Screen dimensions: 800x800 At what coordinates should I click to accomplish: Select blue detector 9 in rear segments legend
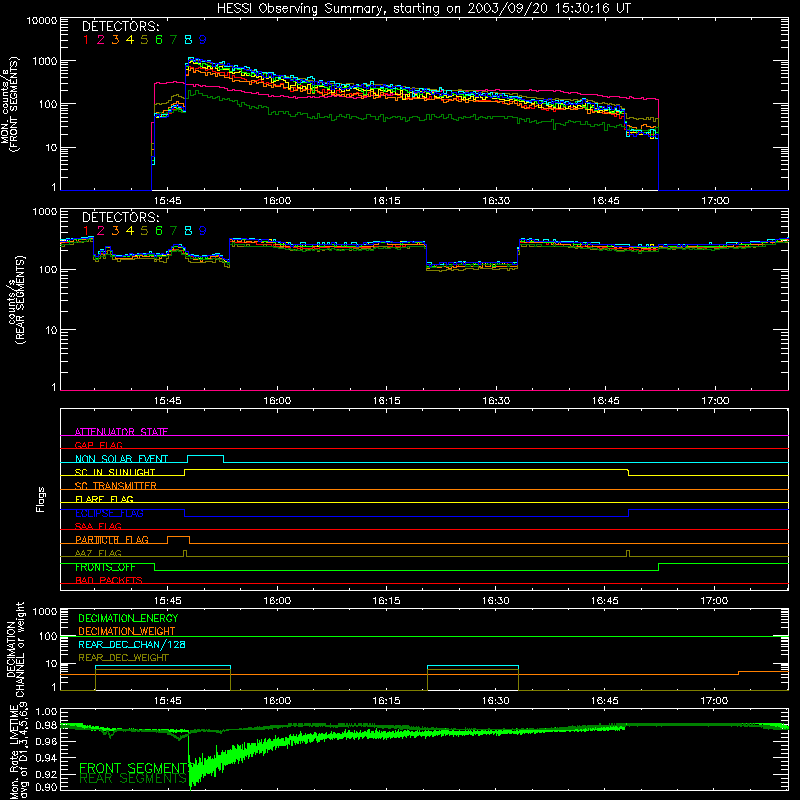click(203, 231)
